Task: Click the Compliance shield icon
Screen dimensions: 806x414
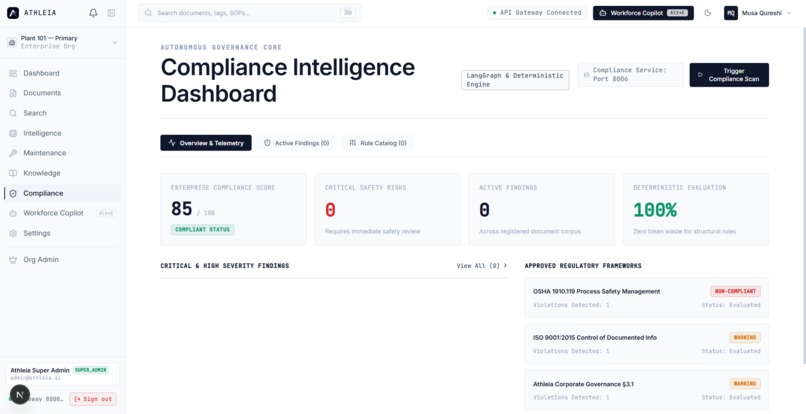Action: point(13,193)
